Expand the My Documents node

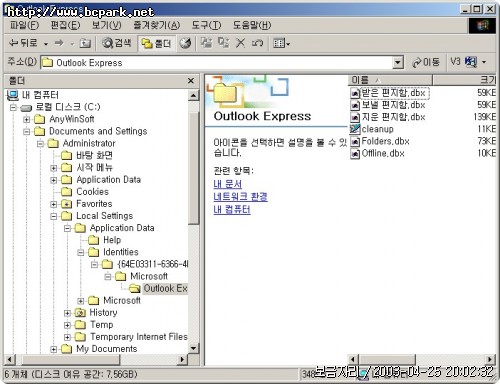click(x=54, y=349)
